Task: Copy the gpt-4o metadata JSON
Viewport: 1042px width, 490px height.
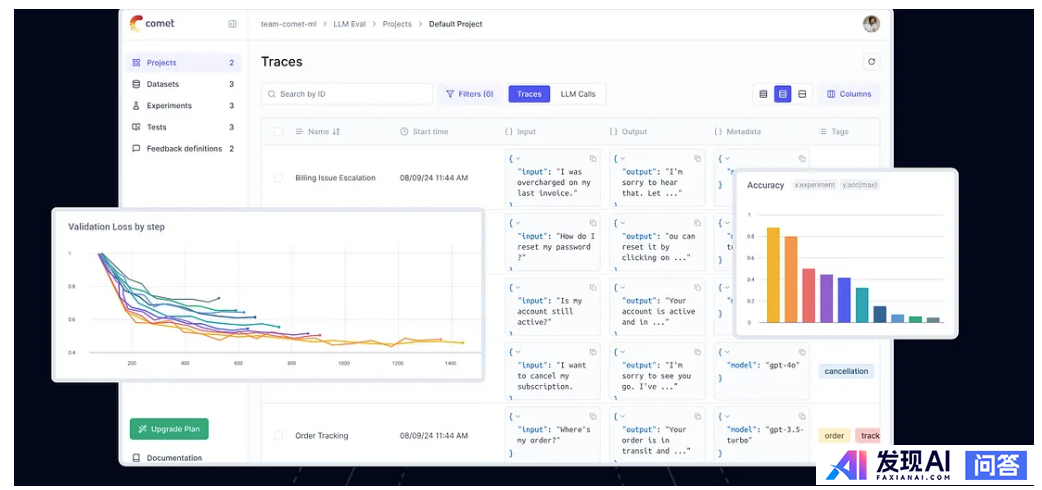Action: coord(801,352)
